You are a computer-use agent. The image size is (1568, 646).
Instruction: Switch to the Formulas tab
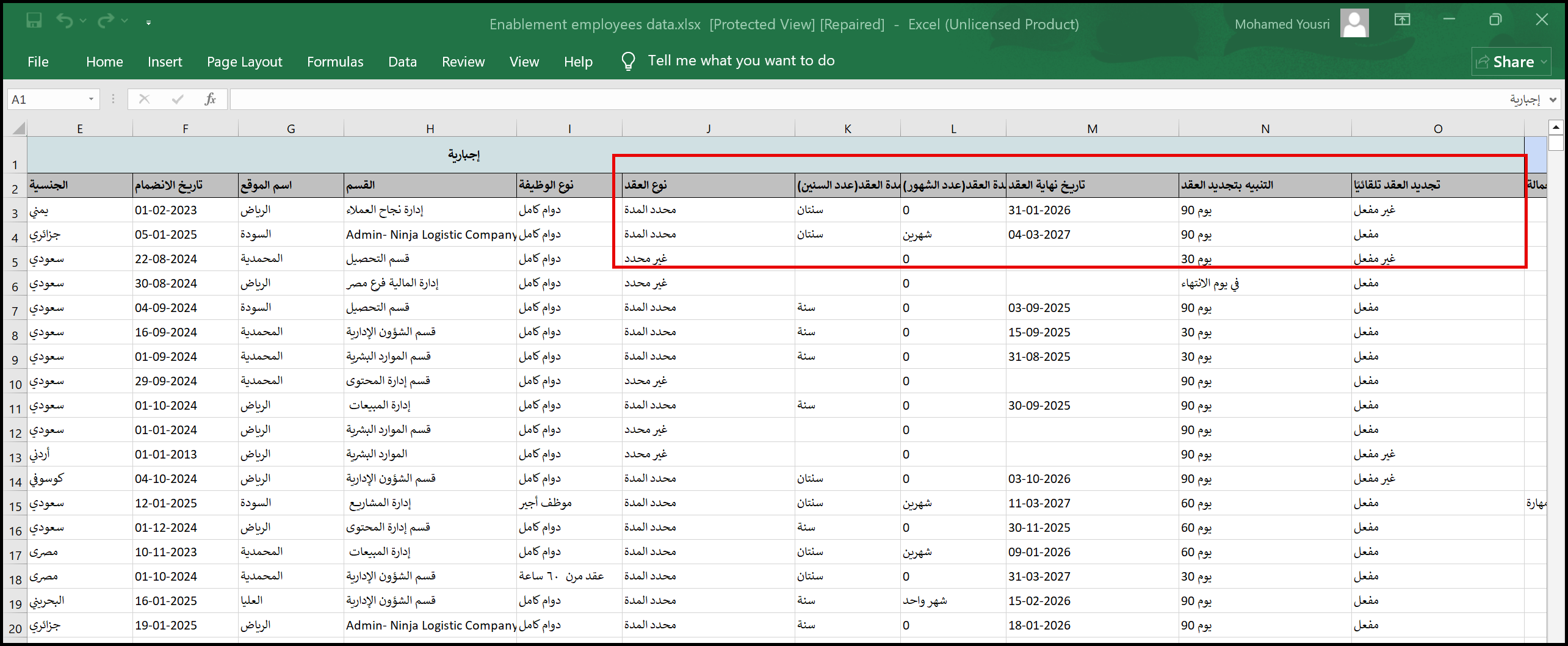tap(334, 62)
